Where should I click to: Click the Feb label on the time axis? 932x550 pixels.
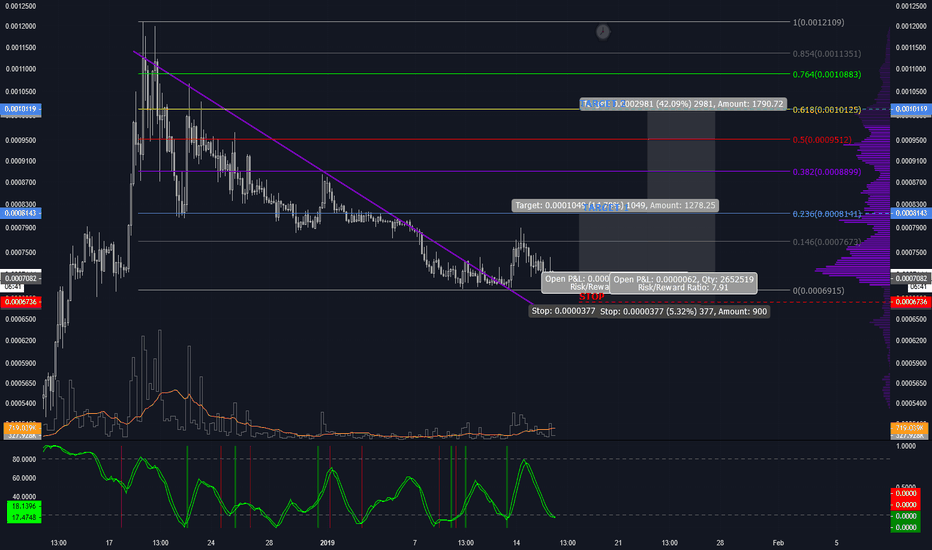pyautogui.click(x=778, y=542)
